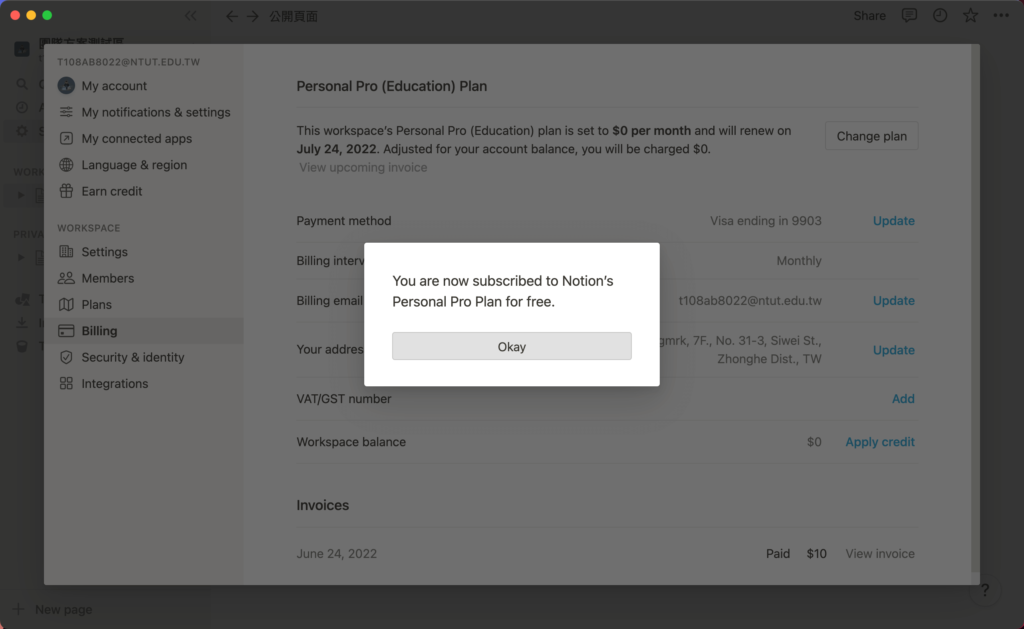Screen dimensions: 1024x629
Task: Click the Billing credit card icon
Action: [x=66, y=331]
